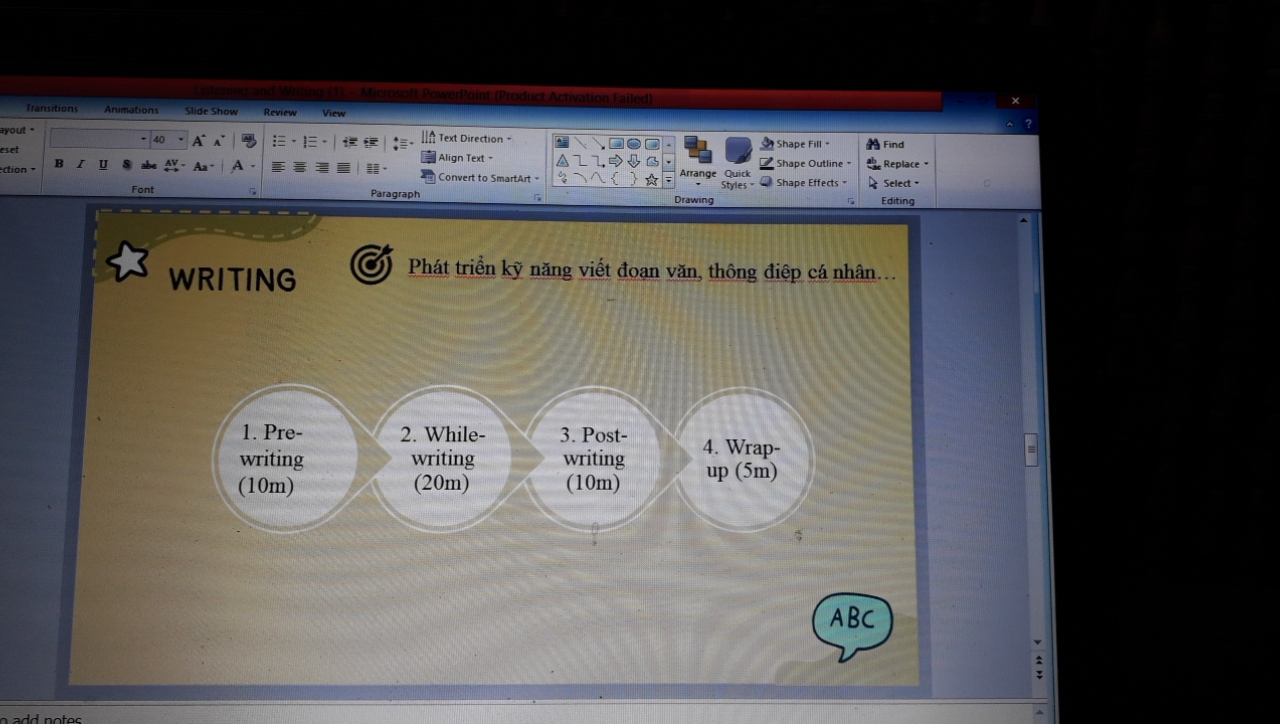The height and width of the screenshot is (724, 1280).
Task: Toggle italic text formatting
Action: click(80, 164)
